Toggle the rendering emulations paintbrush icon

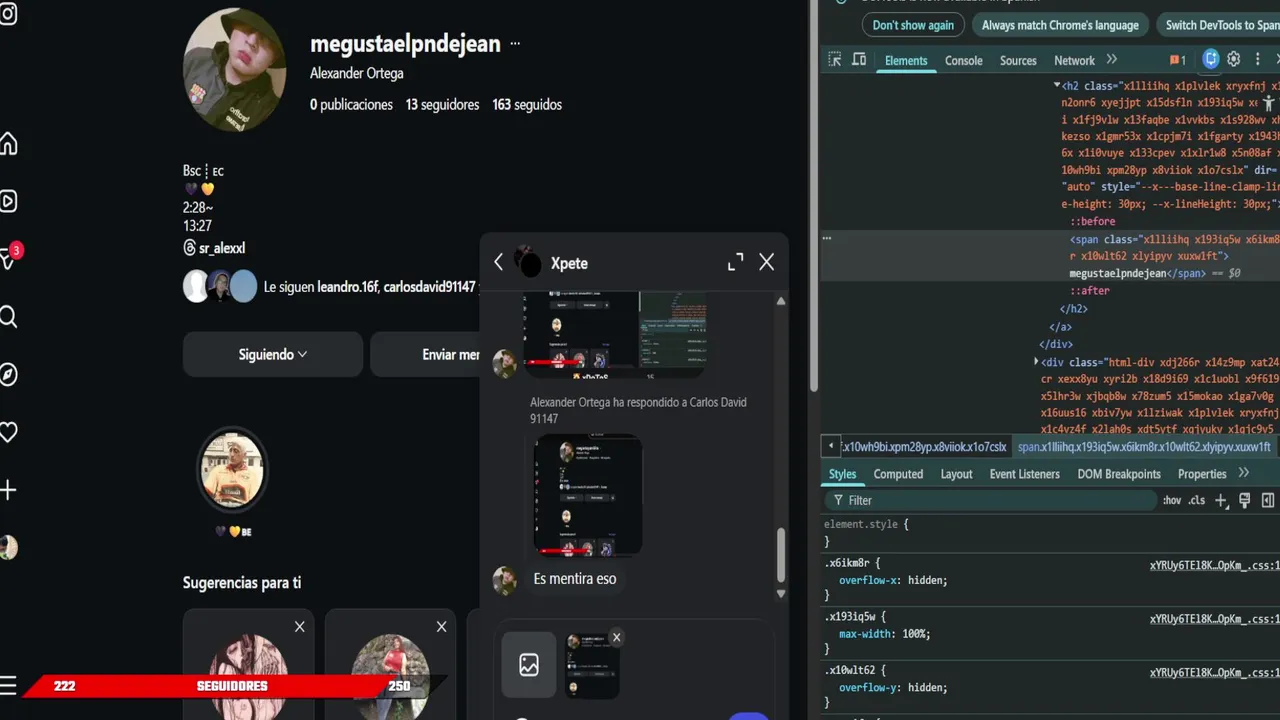1245,500
